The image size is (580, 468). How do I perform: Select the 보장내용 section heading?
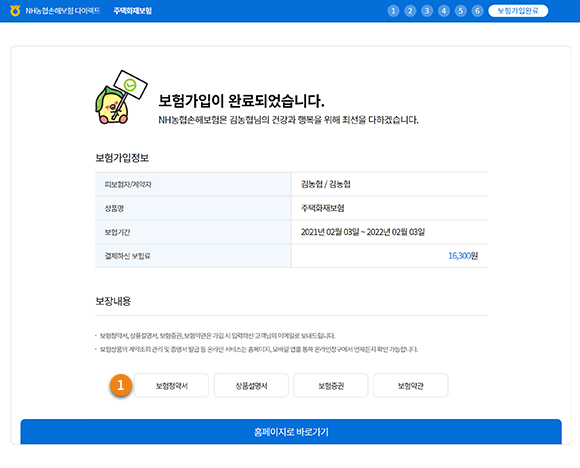[x=113, y=301]
